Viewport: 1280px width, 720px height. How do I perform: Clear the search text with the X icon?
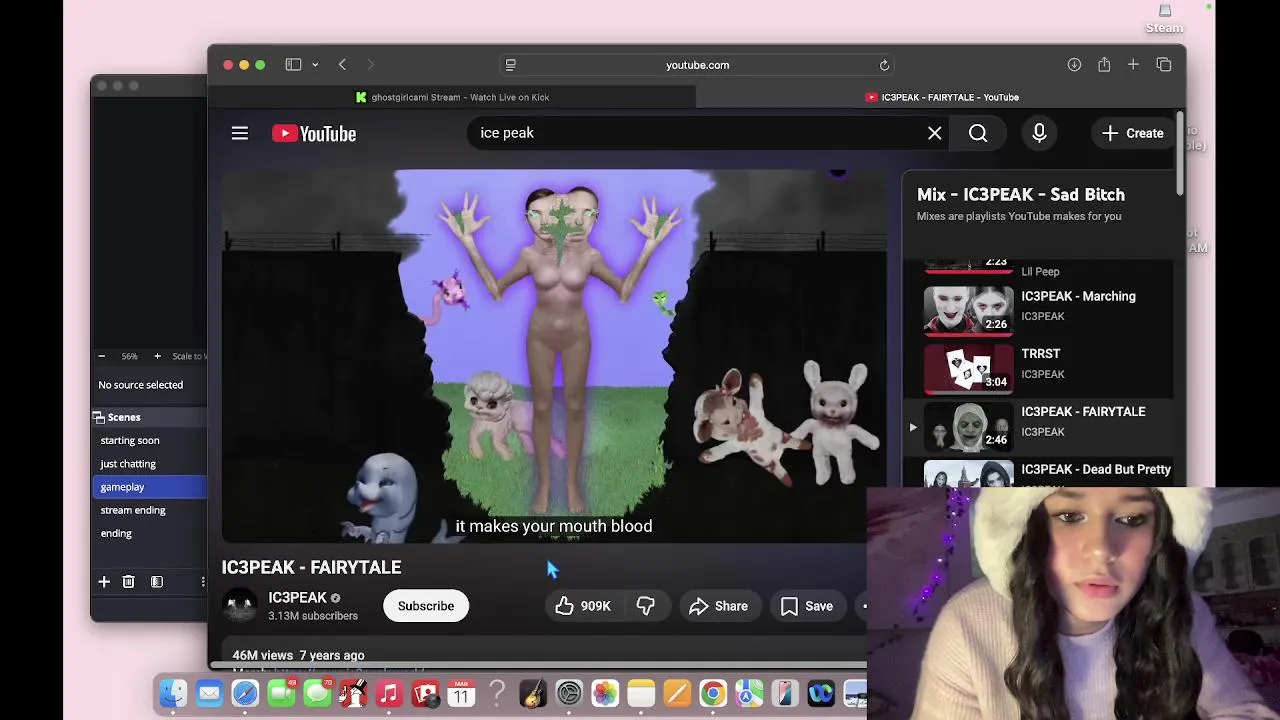click(x=935, y=133)
